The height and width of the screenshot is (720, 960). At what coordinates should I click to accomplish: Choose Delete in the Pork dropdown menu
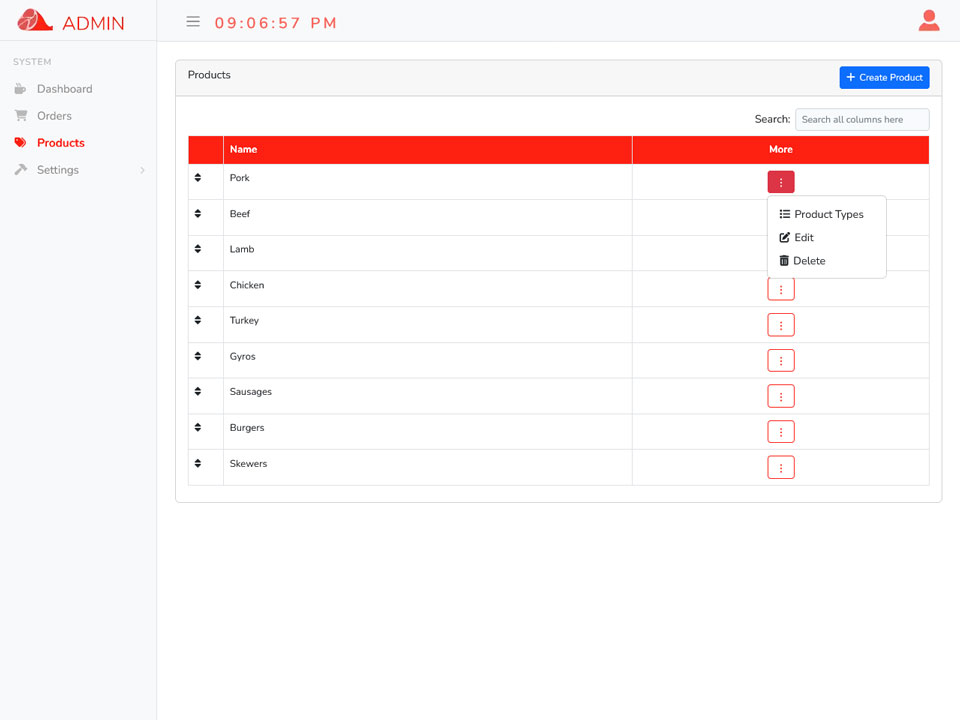coord(802,261)
